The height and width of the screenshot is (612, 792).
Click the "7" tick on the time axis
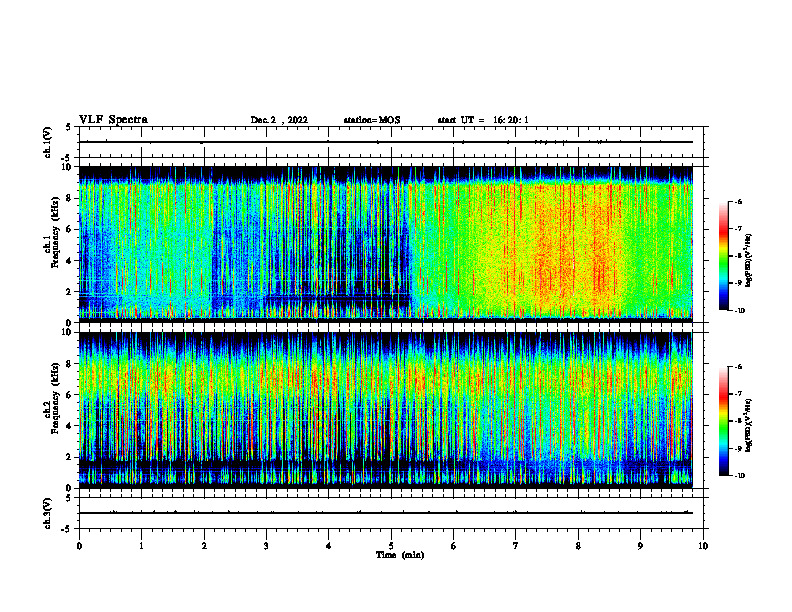coord(516,546)
